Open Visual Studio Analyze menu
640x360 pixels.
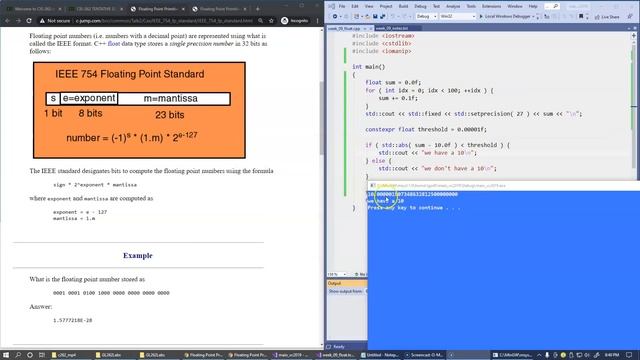(453, 6)
